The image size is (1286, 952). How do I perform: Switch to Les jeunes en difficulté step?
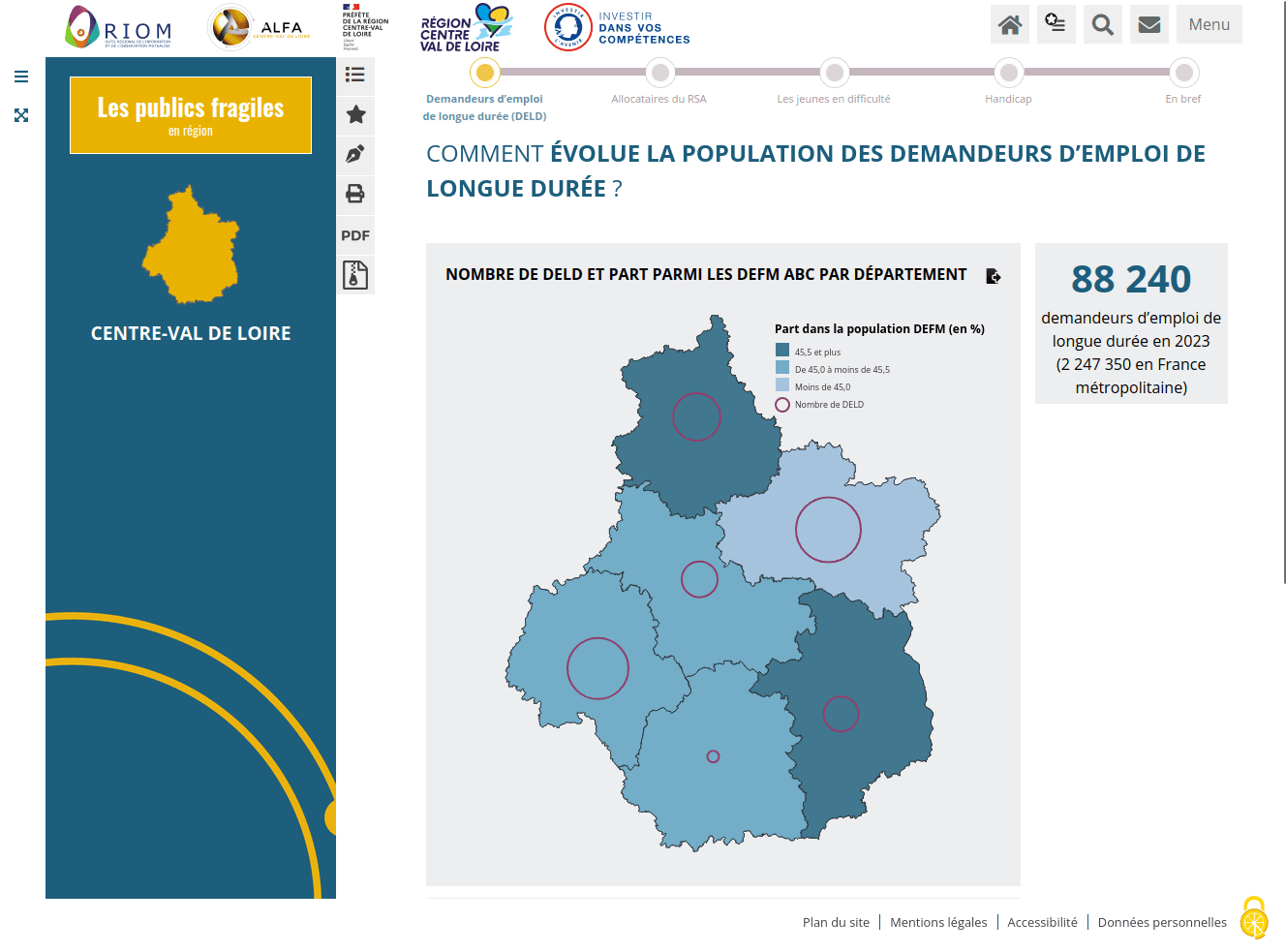tap(834, 73)
